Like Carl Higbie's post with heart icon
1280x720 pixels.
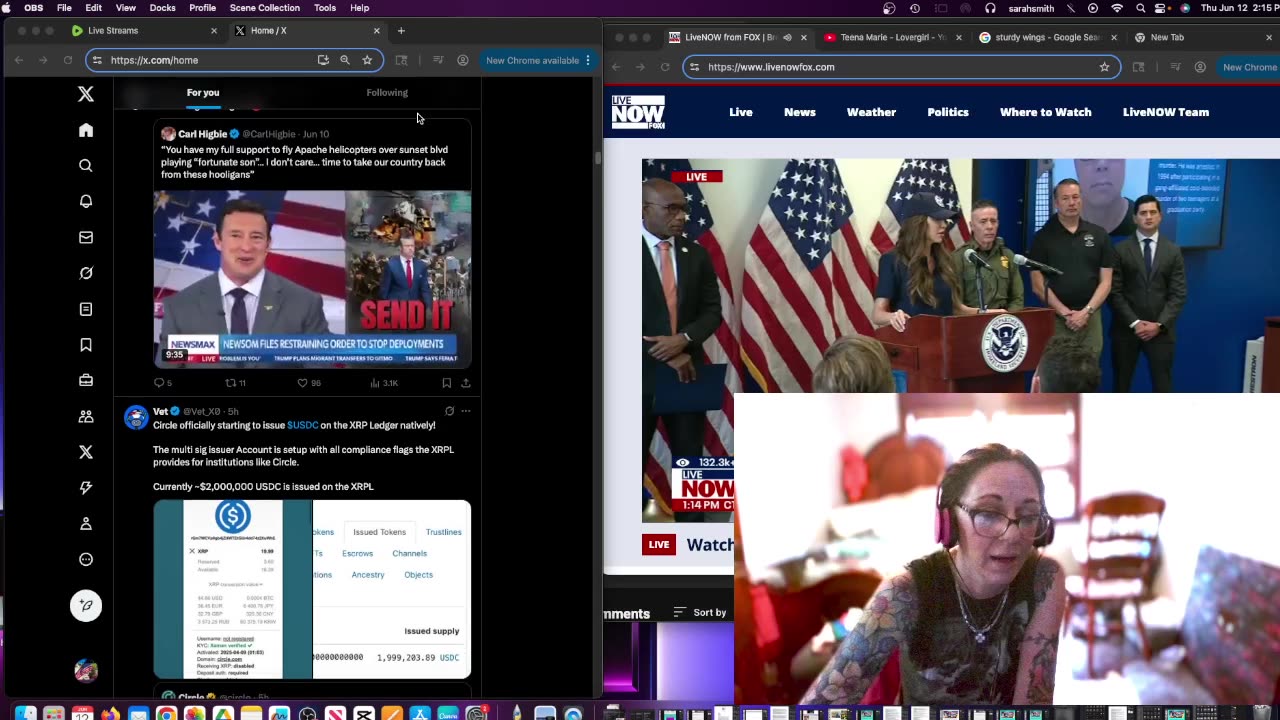[x=303, y=383]
